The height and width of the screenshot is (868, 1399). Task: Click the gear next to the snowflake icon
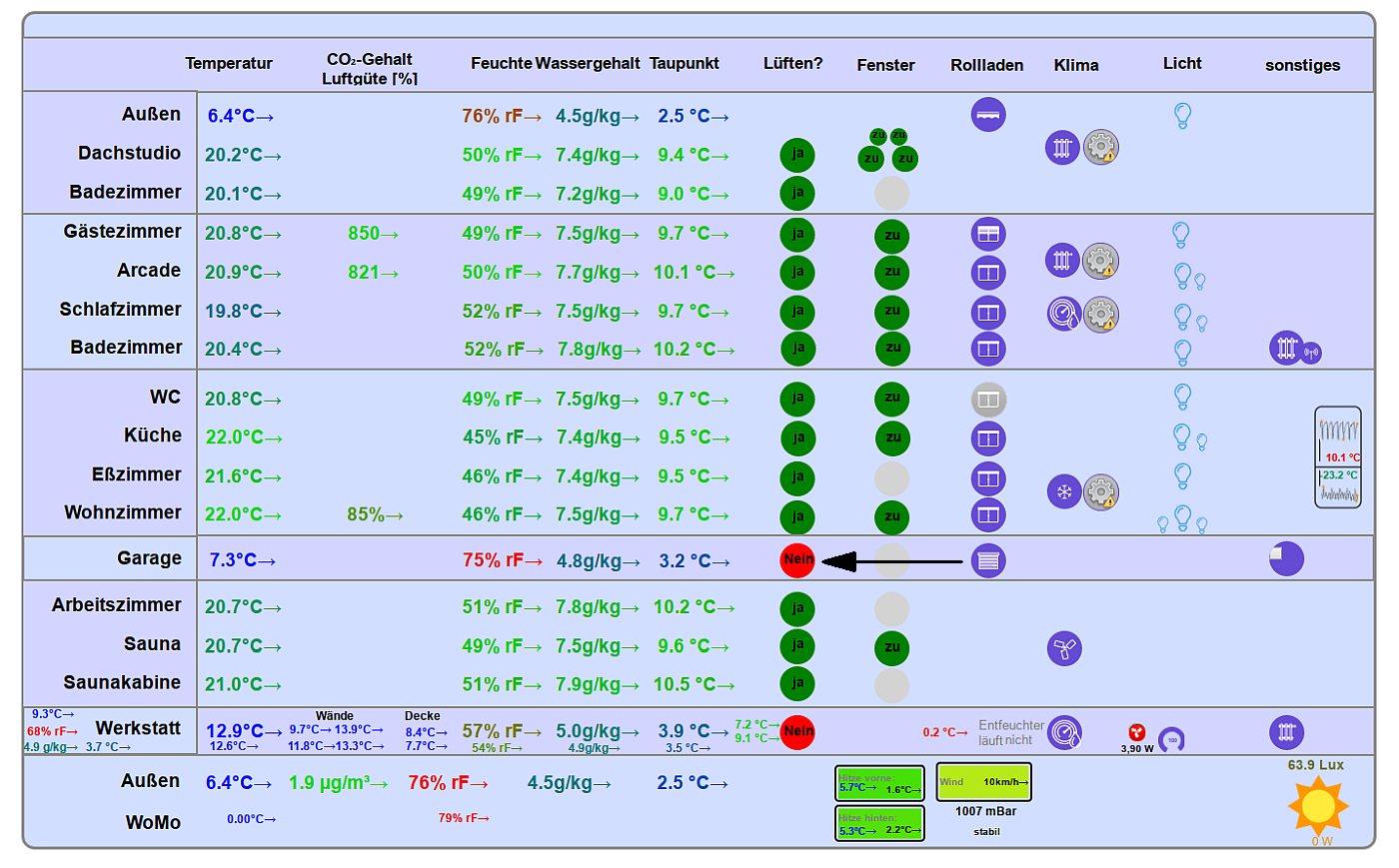[x=1100, y=491]
